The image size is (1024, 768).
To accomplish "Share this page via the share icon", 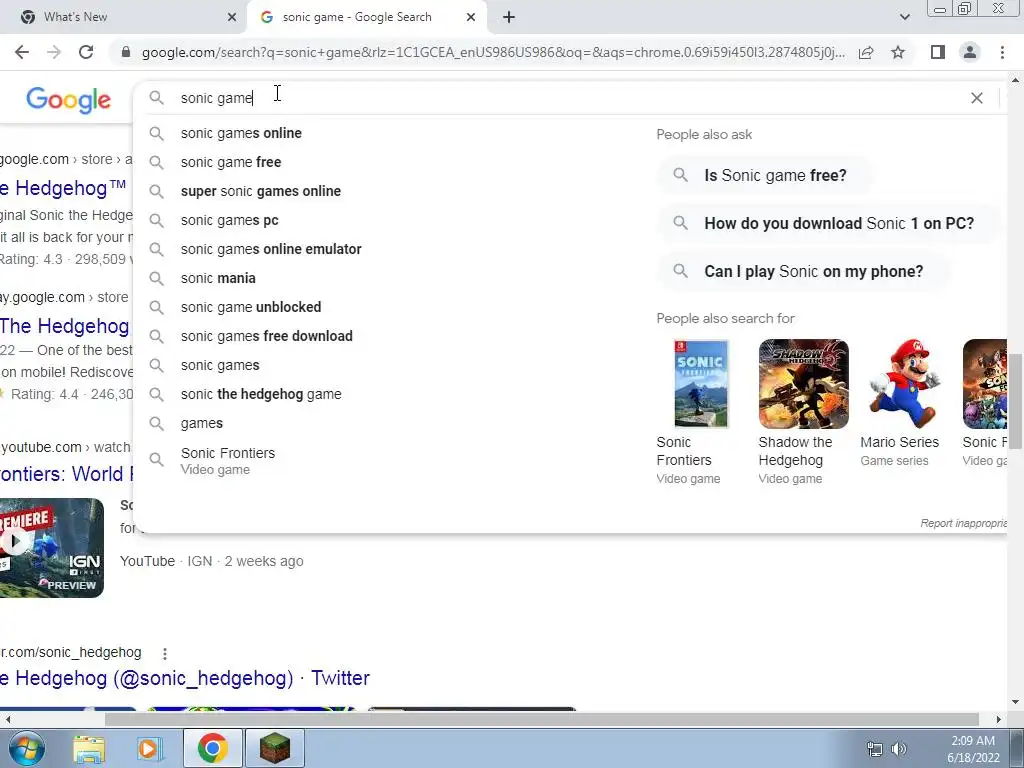I will 866,52.
